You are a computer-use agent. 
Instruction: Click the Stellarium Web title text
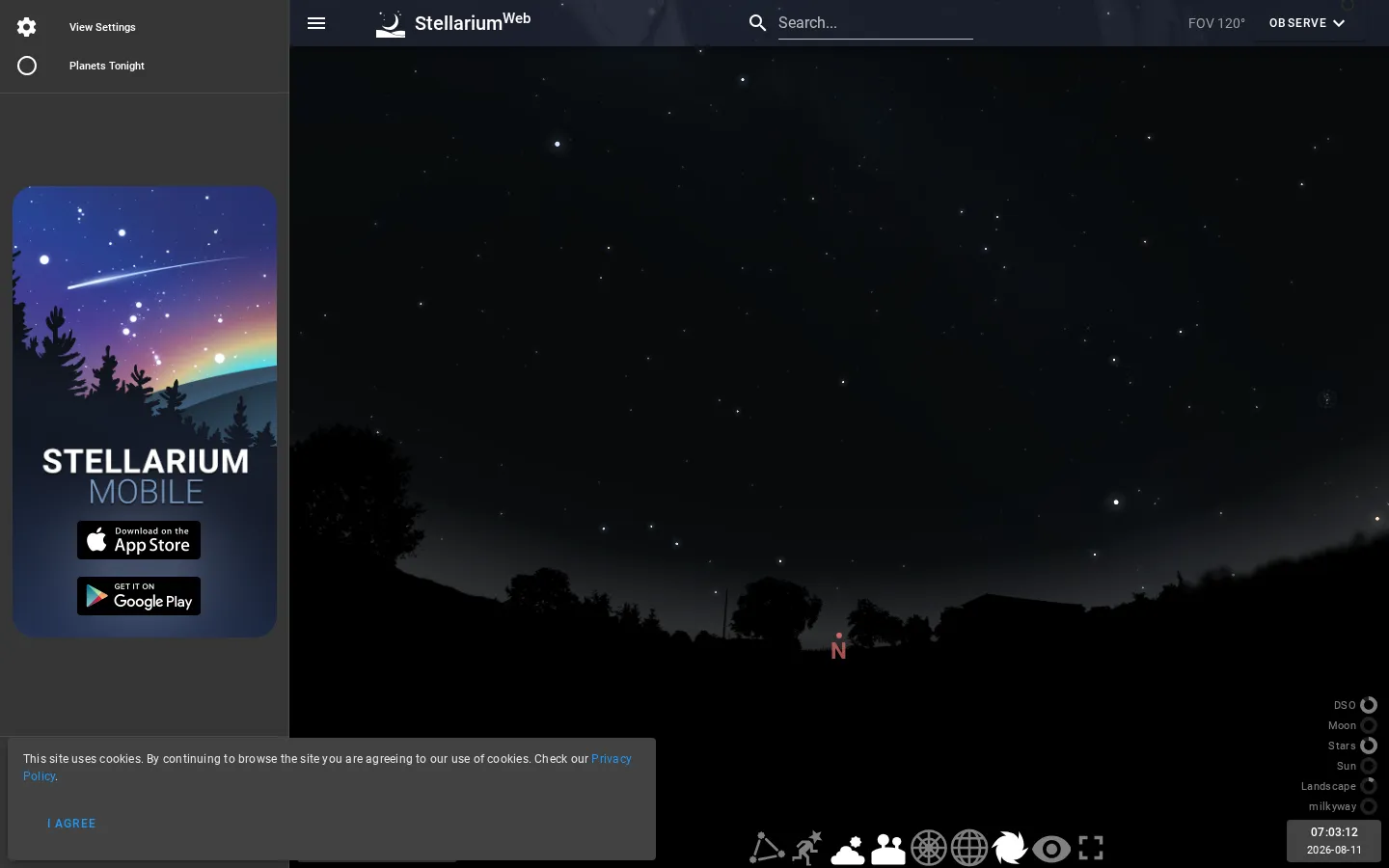(x=473, y=22)
